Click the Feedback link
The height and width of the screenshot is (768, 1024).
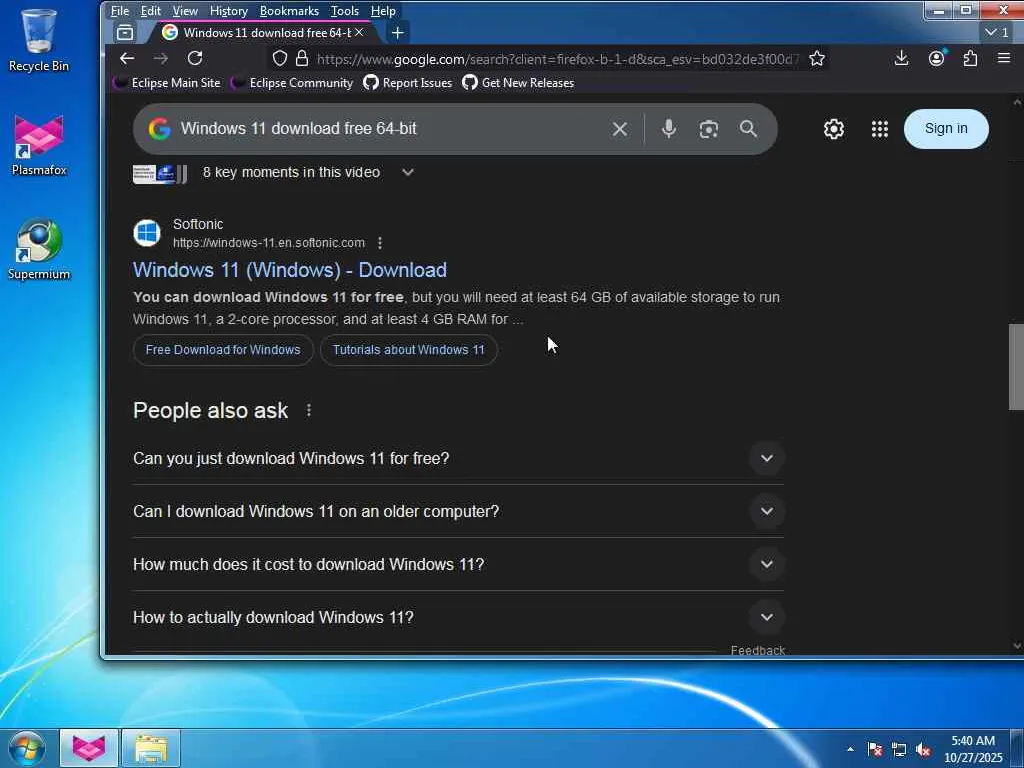click(758, 650)
